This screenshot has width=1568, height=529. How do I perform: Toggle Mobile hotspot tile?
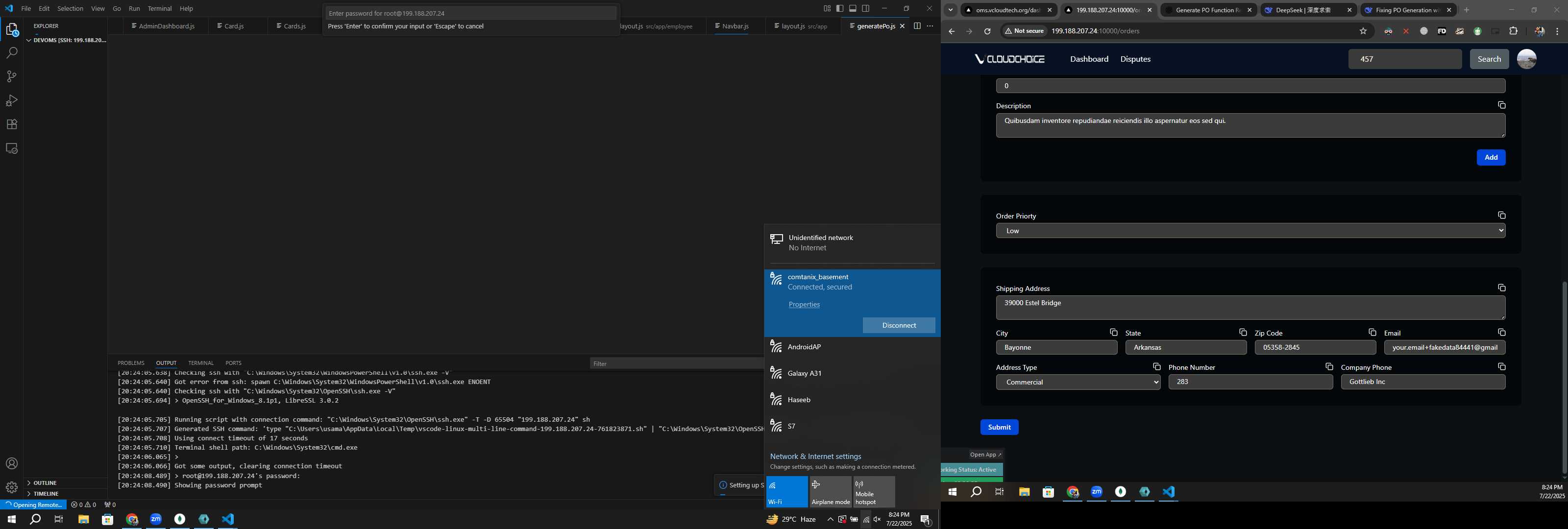pyautogui.click(x=874, y=492)
